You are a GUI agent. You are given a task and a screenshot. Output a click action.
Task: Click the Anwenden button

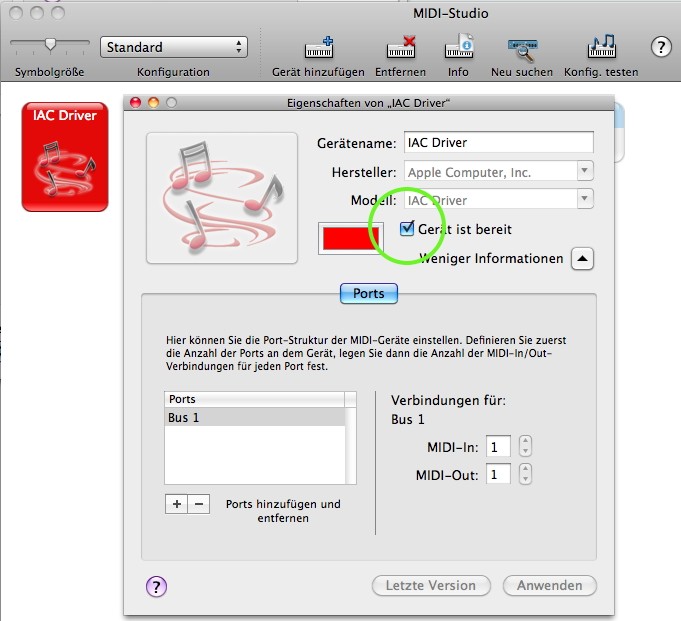point(550,585)
